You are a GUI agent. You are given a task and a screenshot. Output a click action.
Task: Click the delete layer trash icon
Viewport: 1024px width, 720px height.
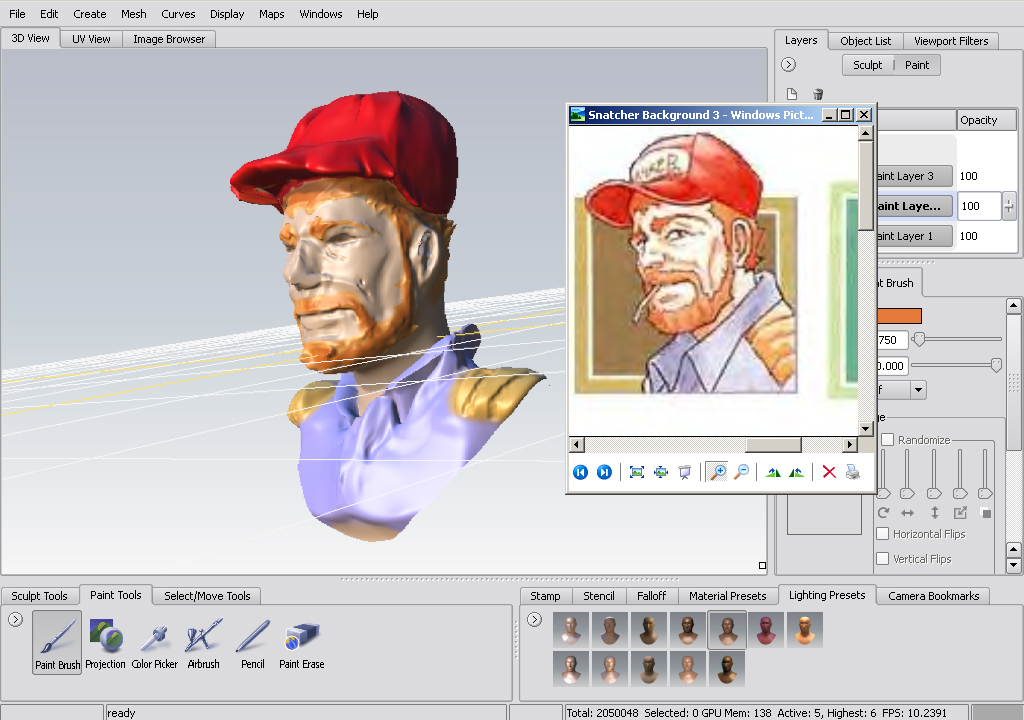click(818, 94)
